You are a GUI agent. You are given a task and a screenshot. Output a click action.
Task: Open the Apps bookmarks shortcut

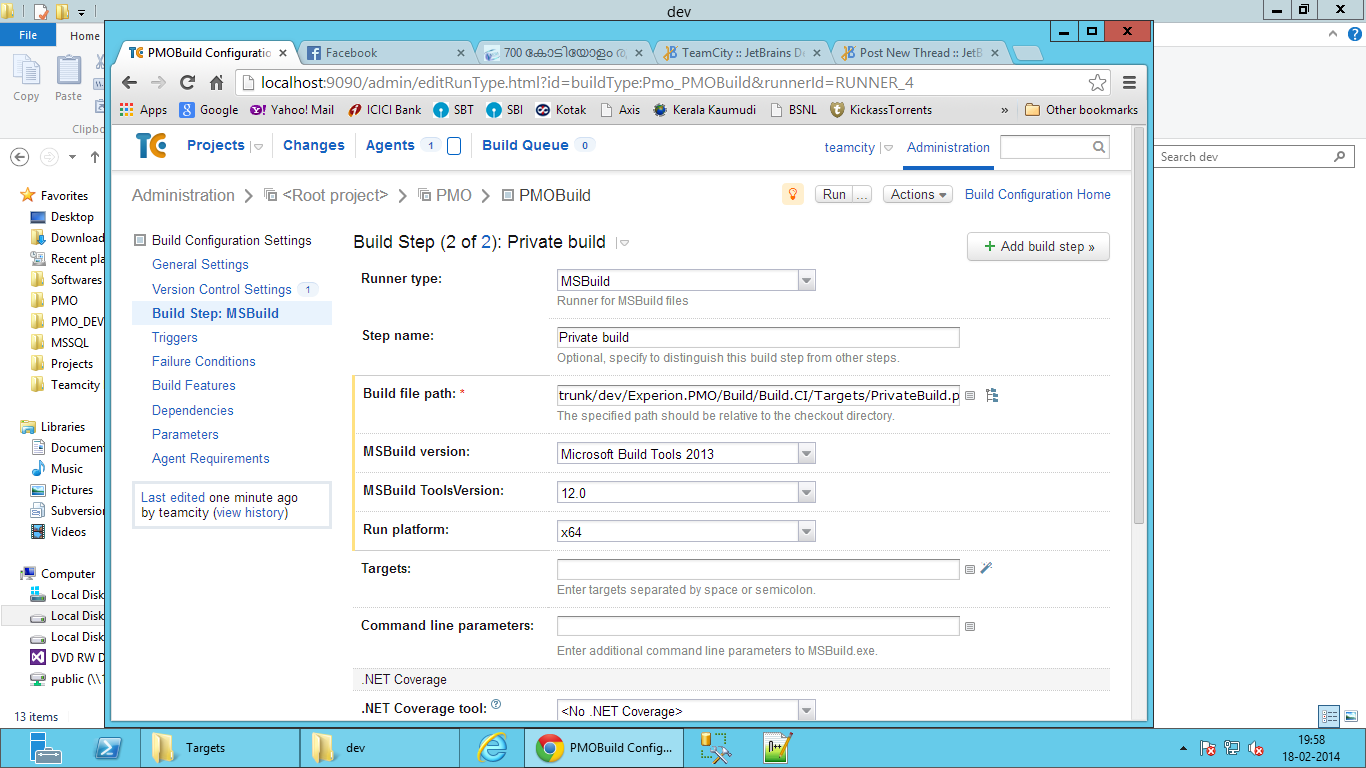pos(143,110)
